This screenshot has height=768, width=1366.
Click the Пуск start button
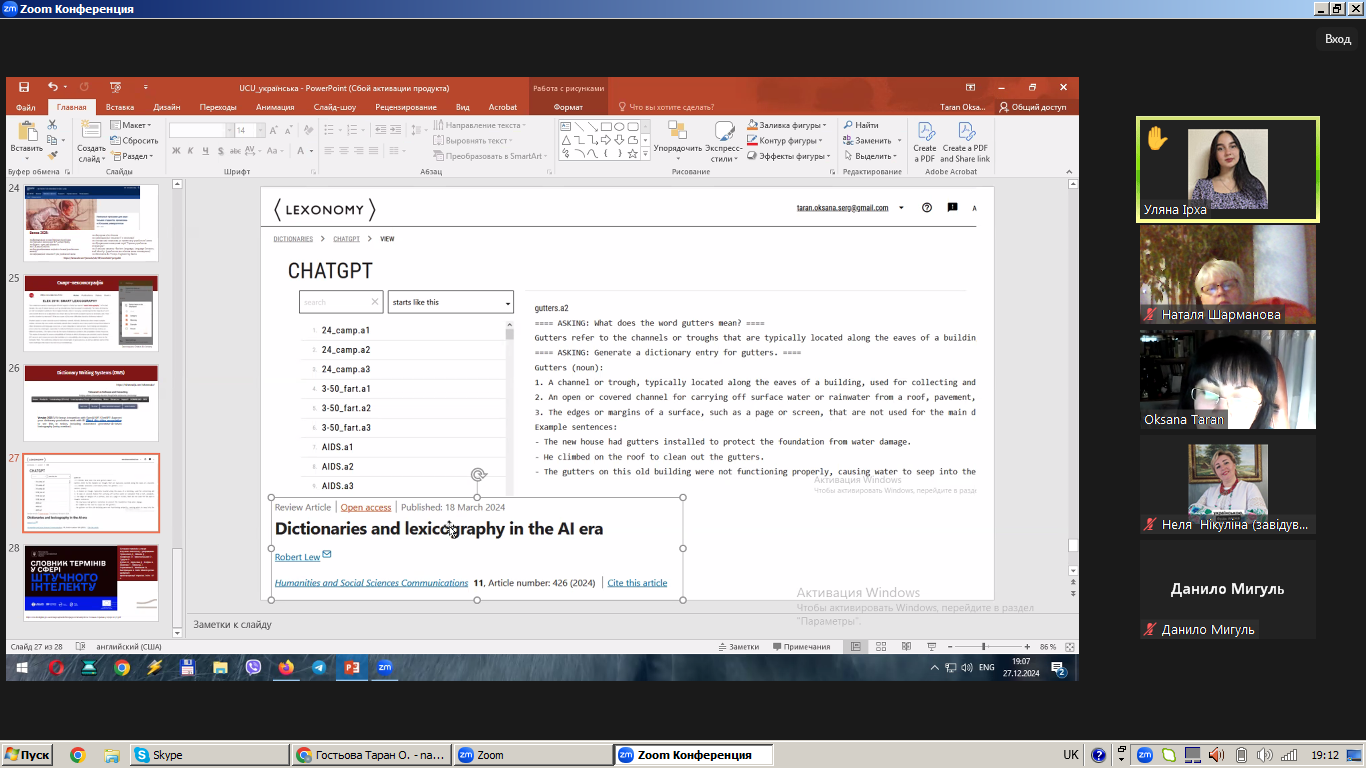click(28, 755)
